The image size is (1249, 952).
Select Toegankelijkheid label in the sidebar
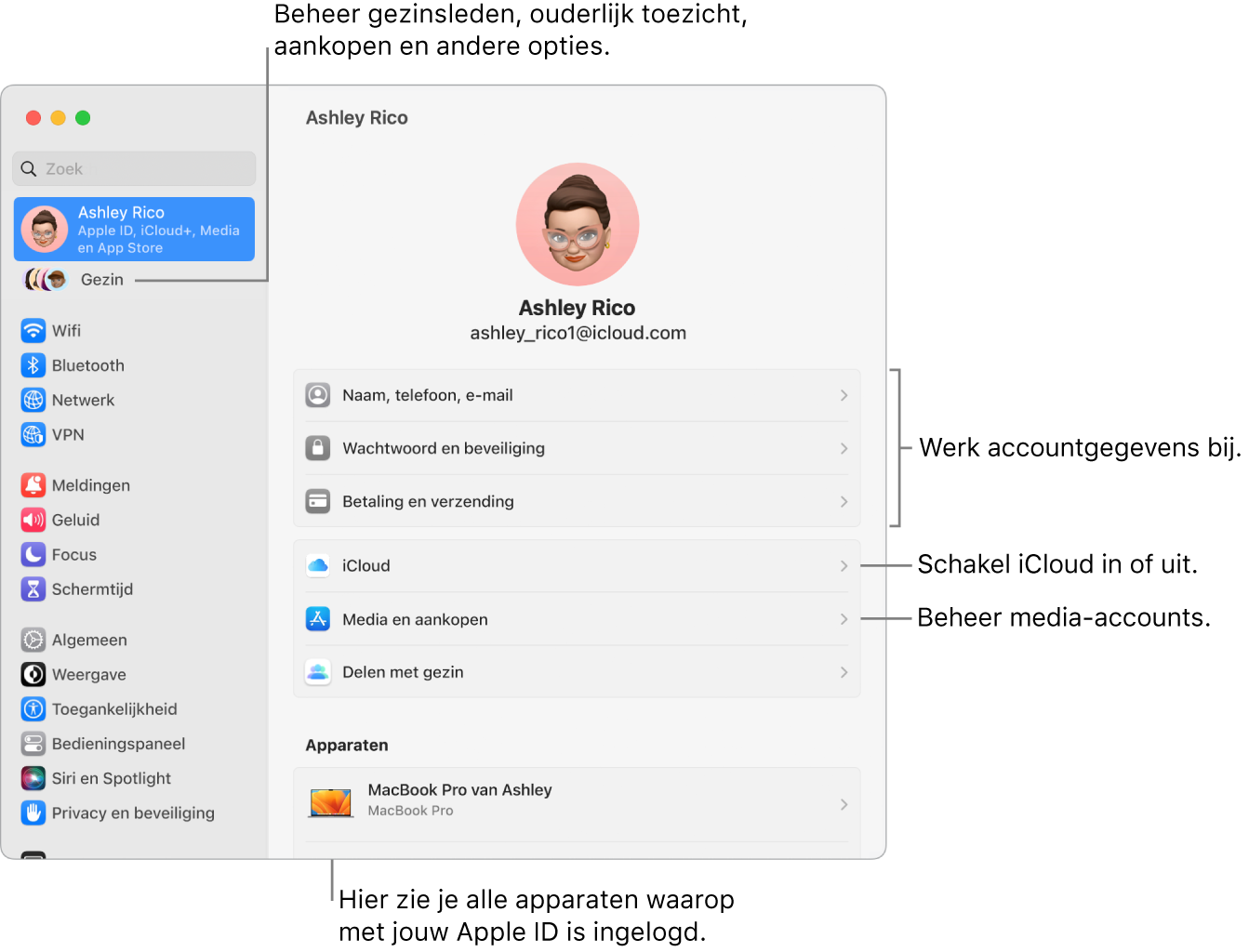114,708
